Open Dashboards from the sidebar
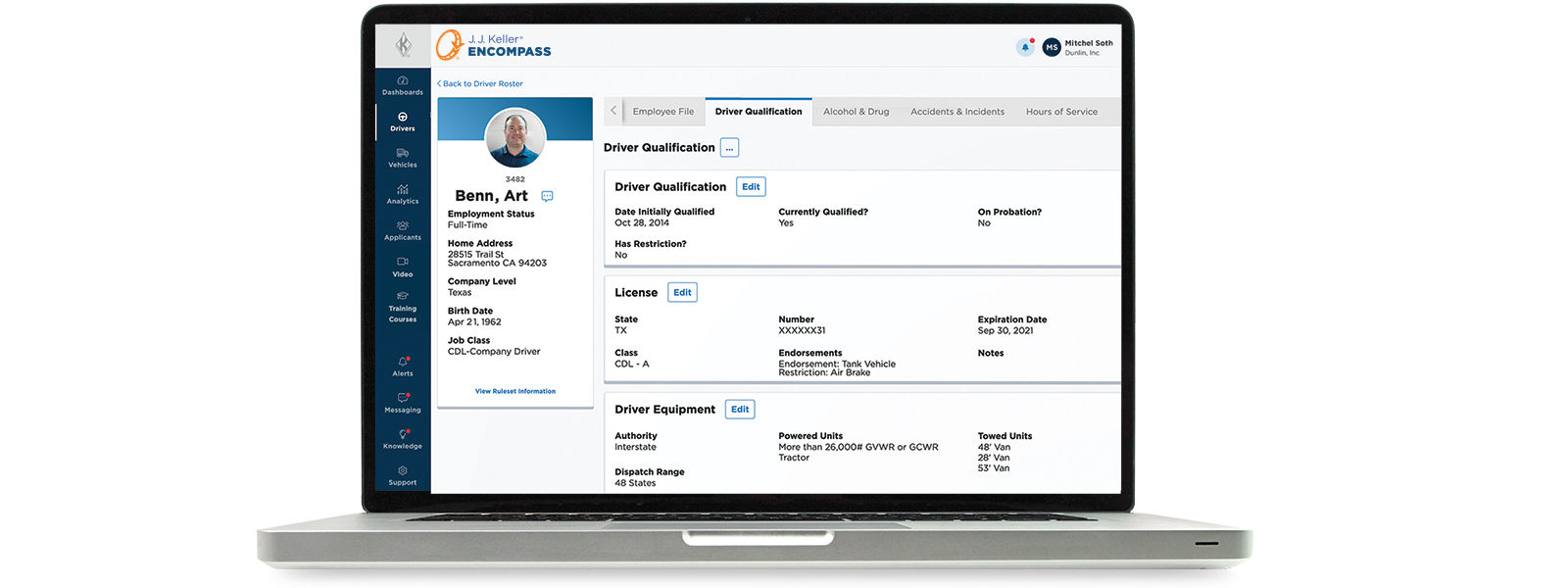 tap(402, 84)
